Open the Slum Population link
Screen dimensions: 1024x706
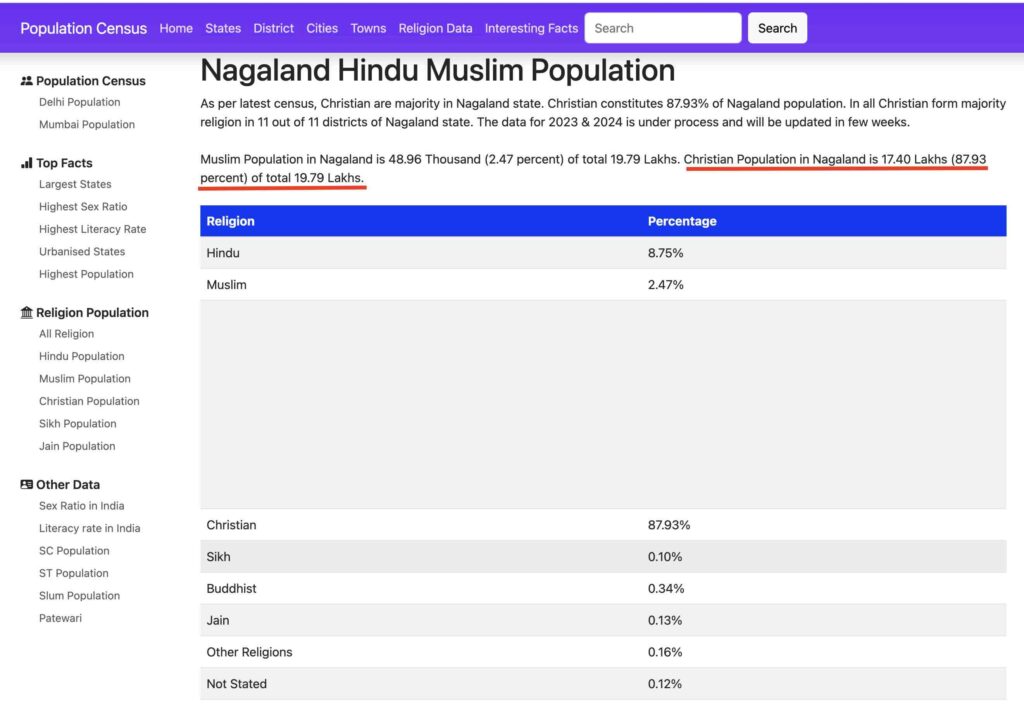pyautogui.click(x=80, y=596)
